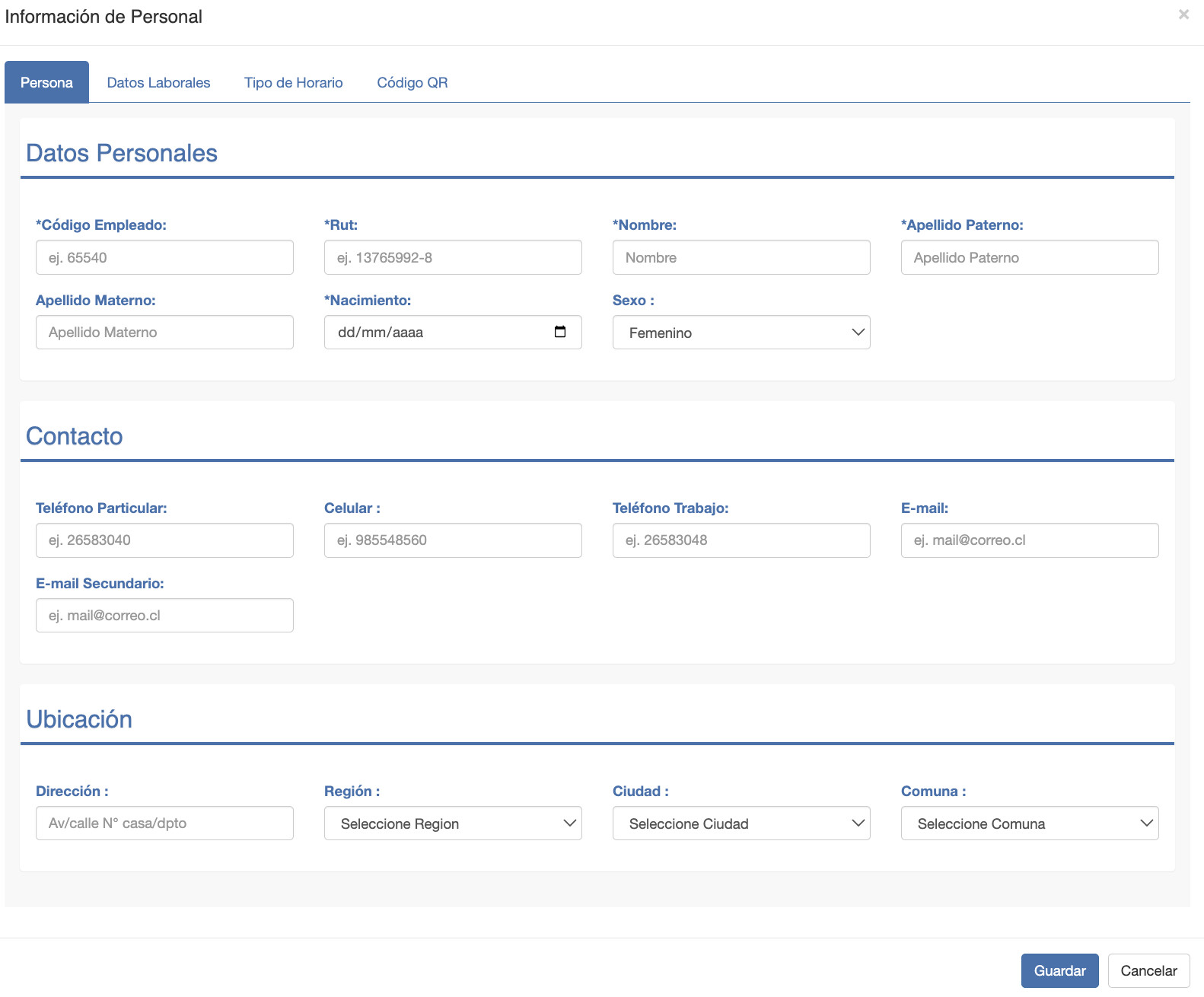Click into the Rut input field

coord(453,257)
